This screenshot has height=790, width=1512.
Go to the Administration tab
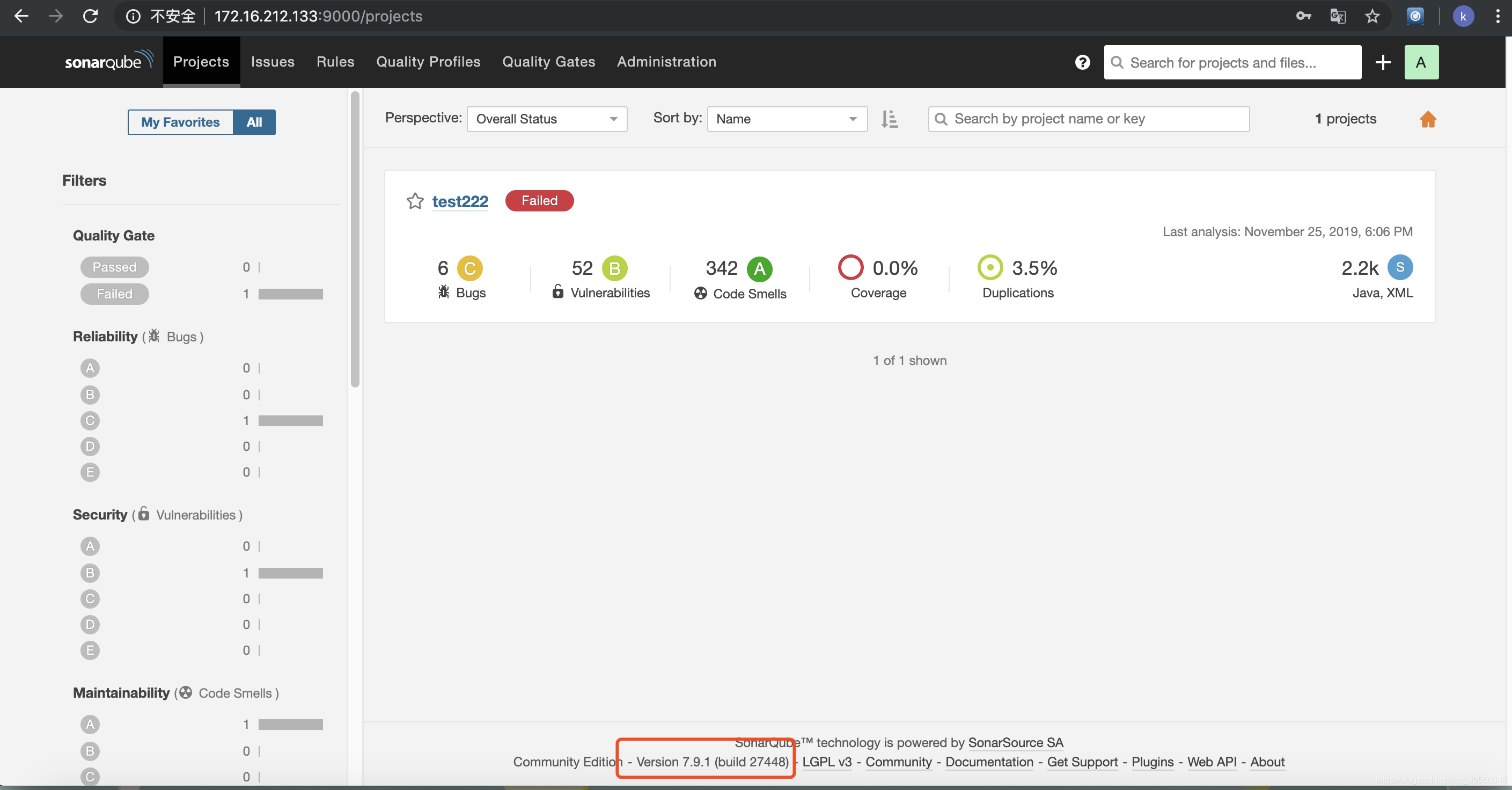(666, 62)
